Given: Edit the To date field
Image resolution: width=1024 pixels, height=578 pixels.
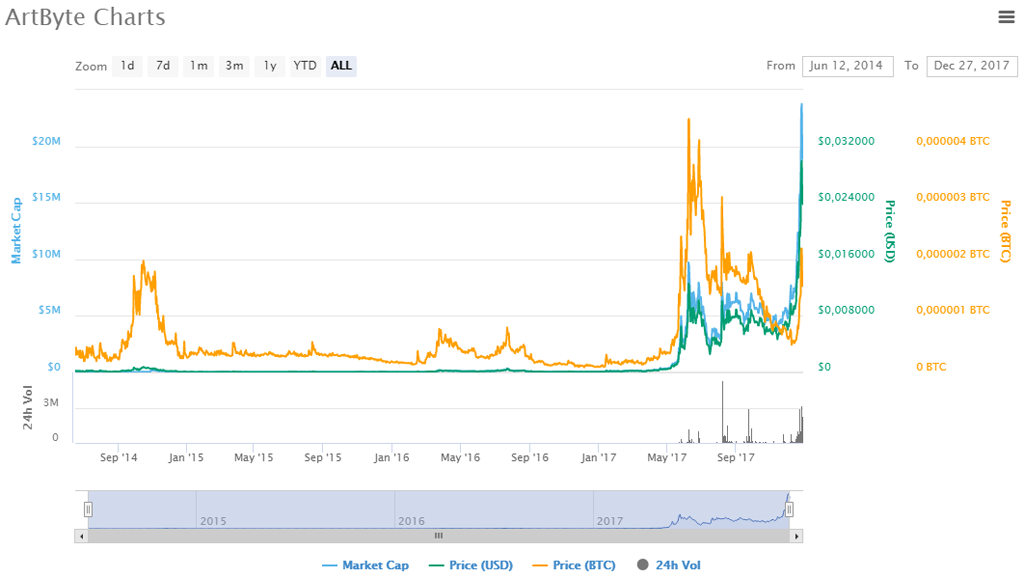Looking at the screenshot, I should [972, 66].
